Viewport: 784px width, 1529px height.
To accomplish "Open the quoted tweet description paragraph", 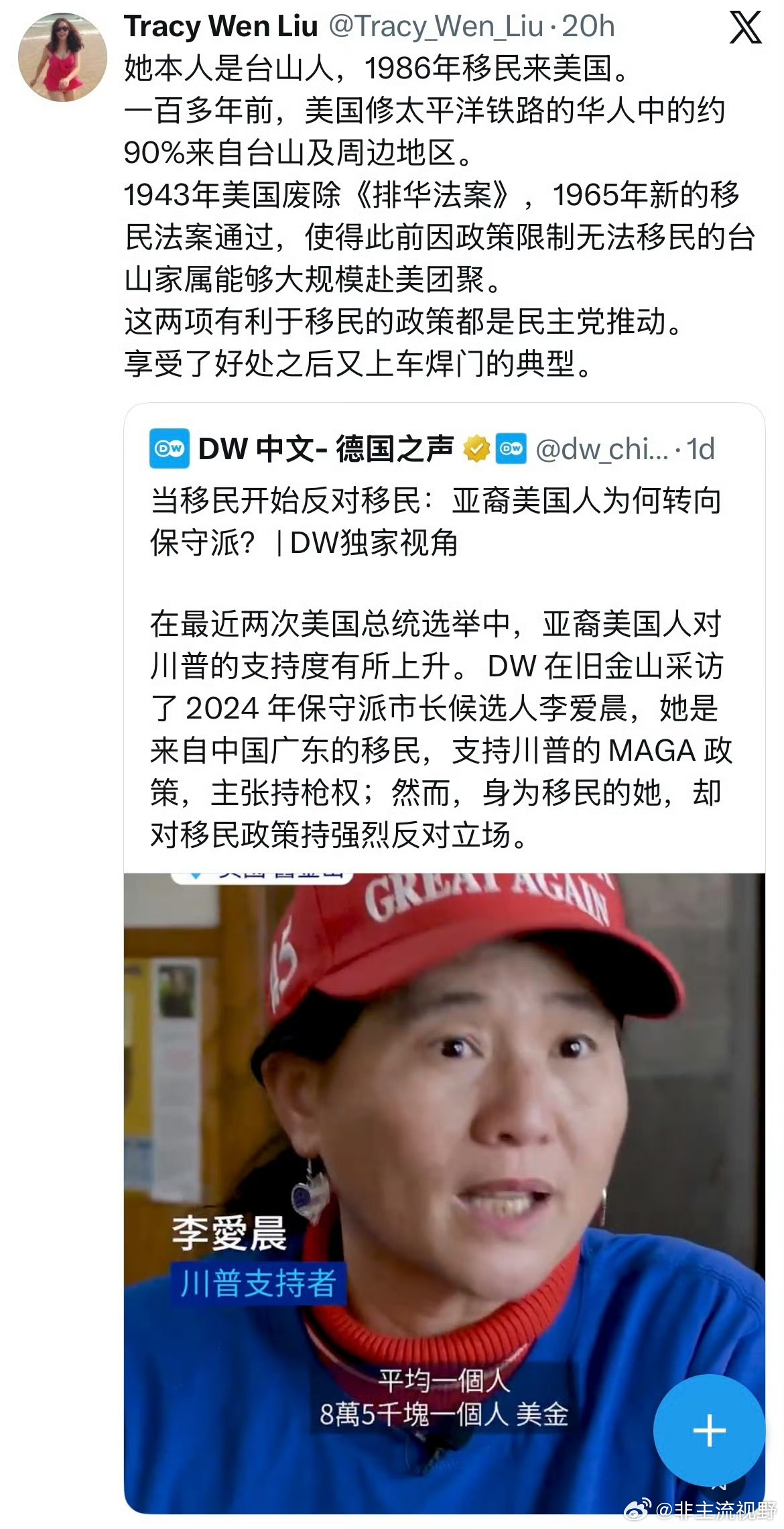I will click(441, 729).
